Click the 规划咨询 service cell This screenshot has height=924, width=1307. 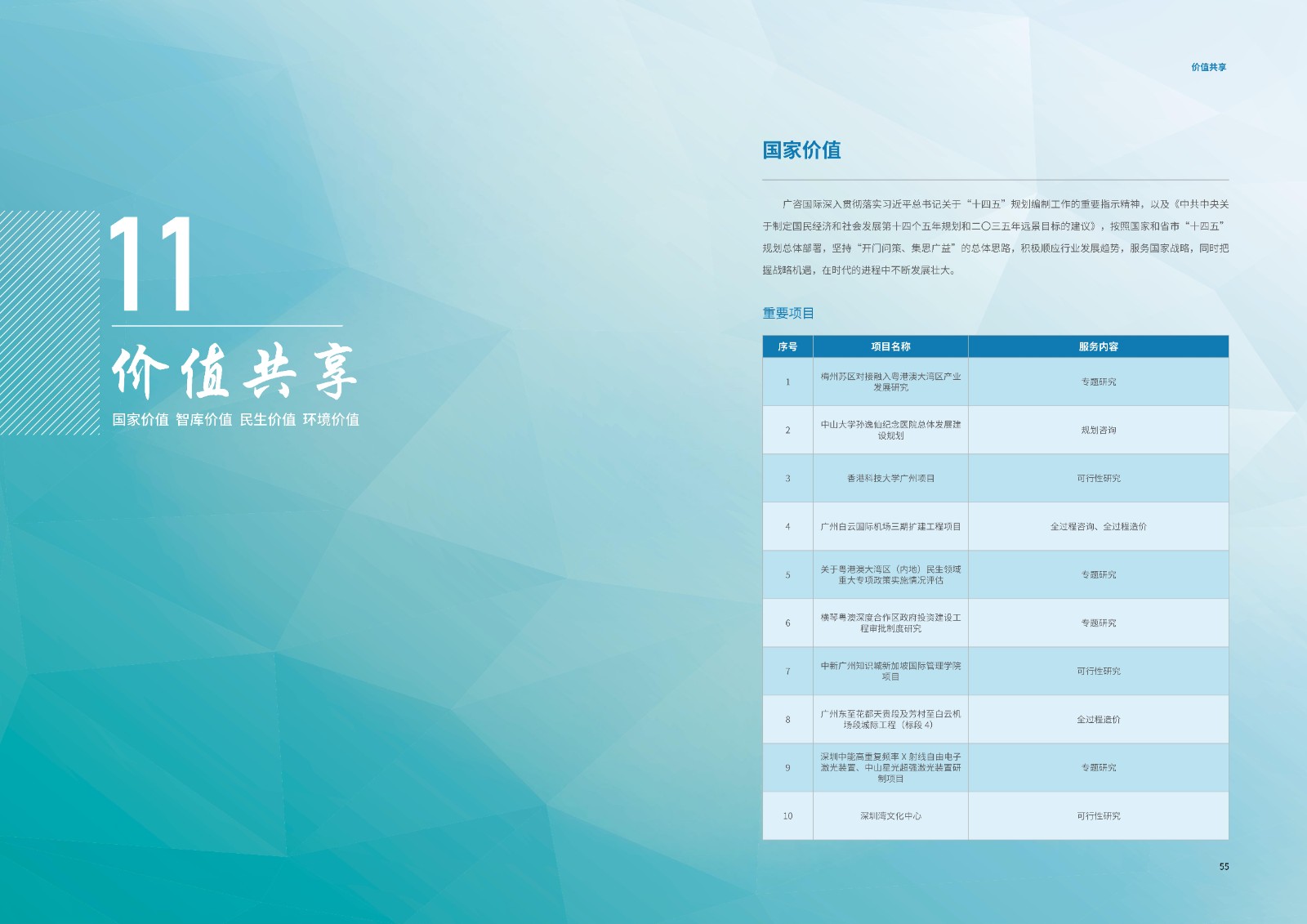(x=1098, y=430)
